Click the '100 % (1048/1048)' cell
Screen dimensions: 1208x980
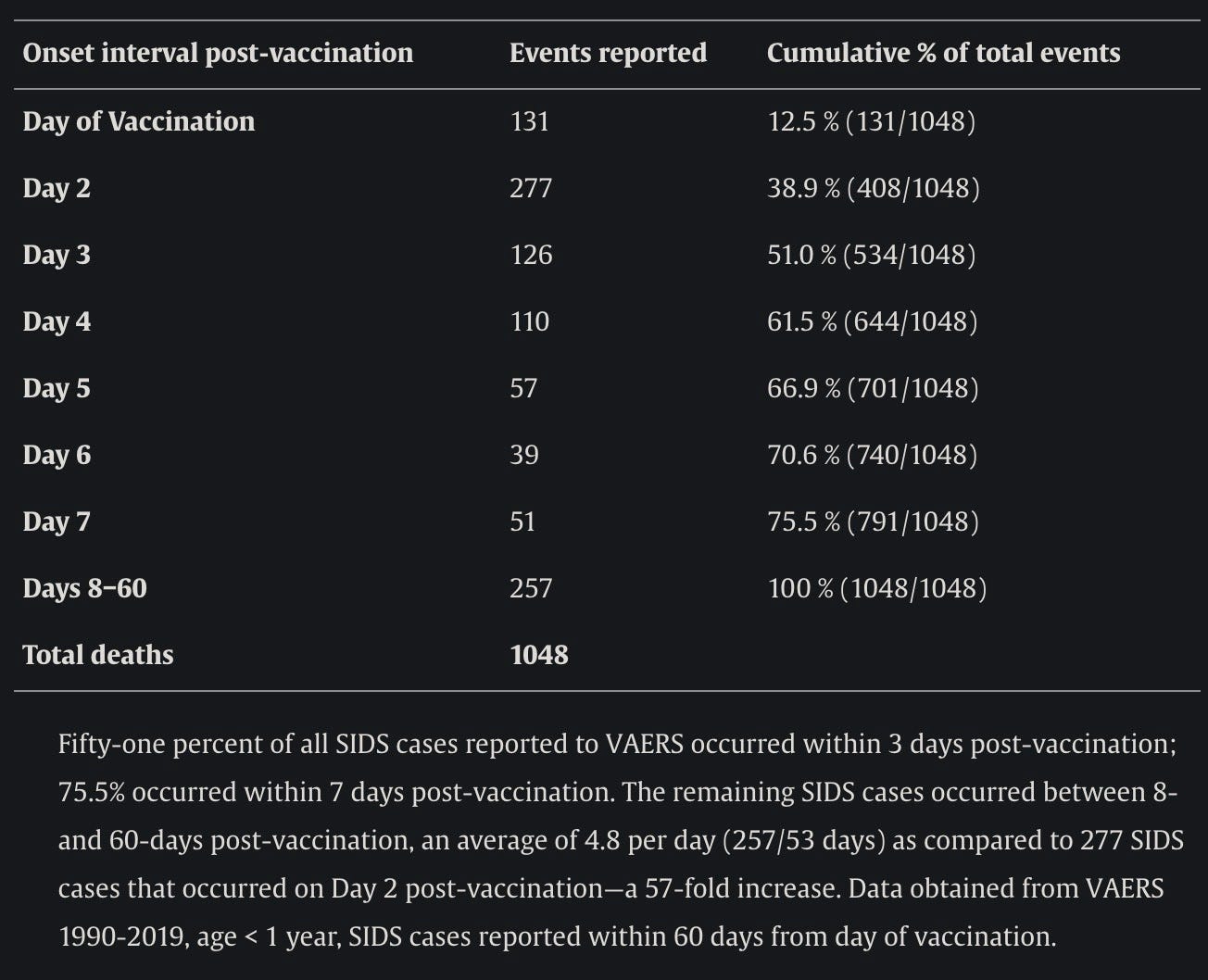(x=876, y=588)
